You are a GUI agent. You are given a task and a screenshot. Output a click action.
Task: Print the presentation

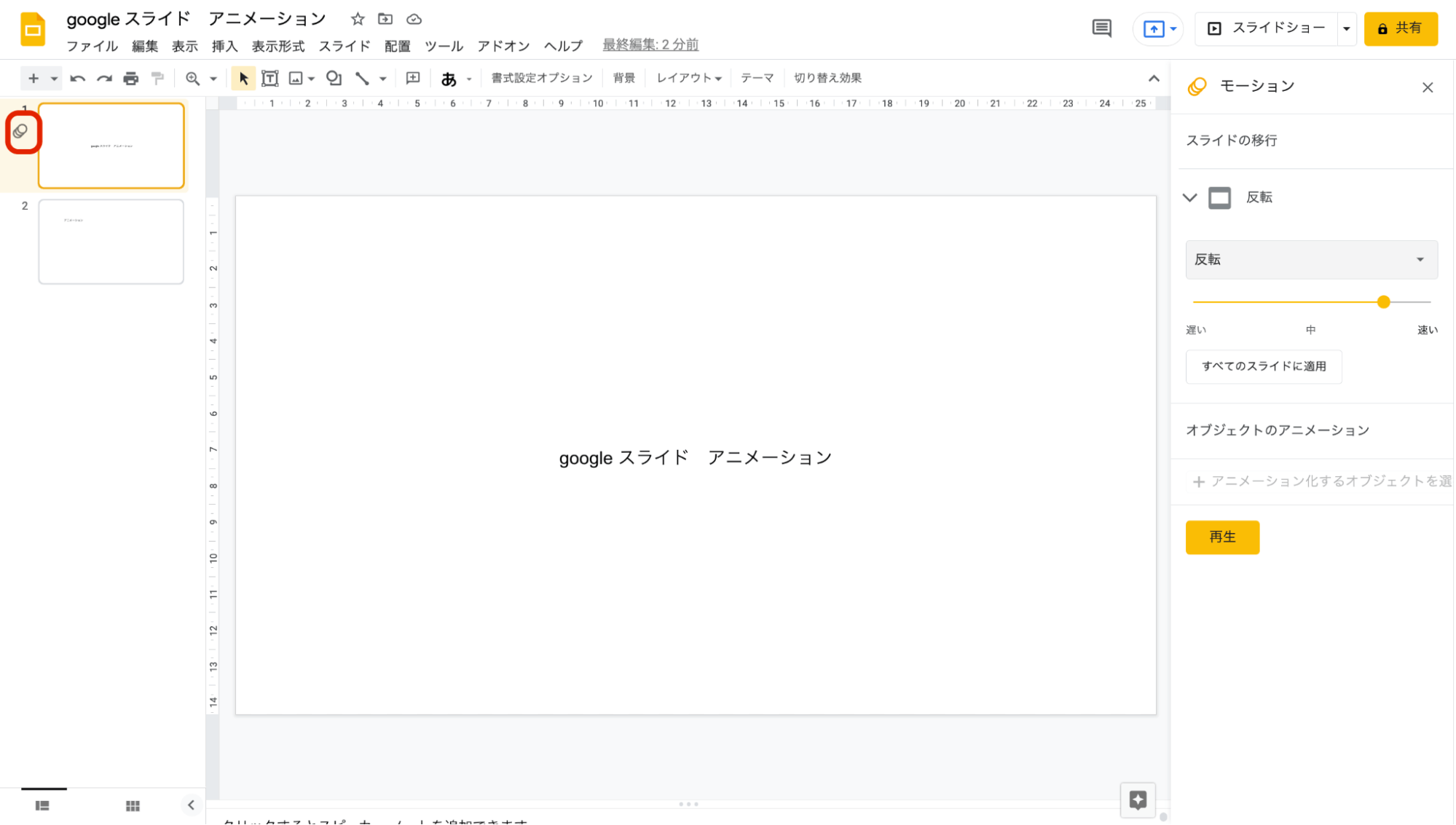click(131, 78)
